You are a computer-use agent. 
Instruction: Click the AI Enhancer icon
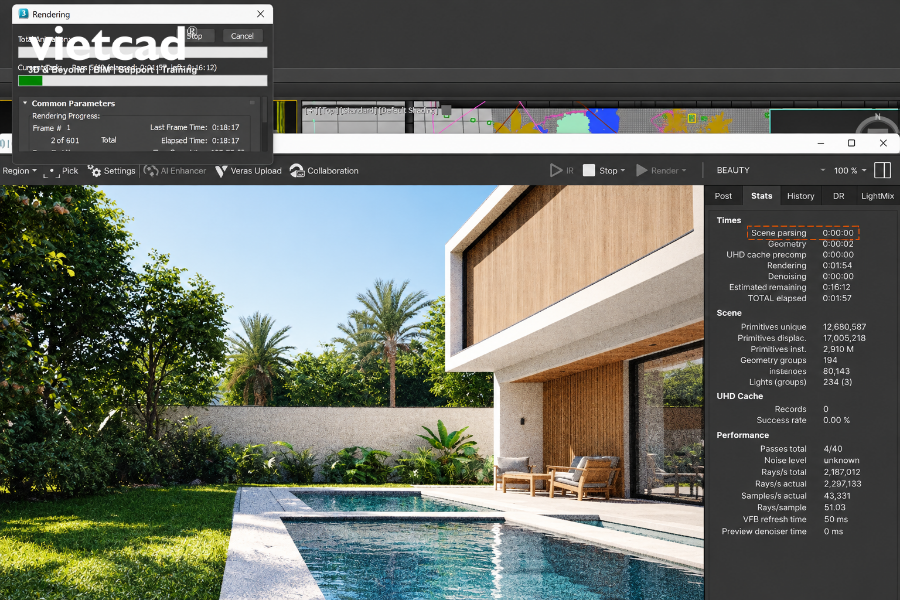151,171
